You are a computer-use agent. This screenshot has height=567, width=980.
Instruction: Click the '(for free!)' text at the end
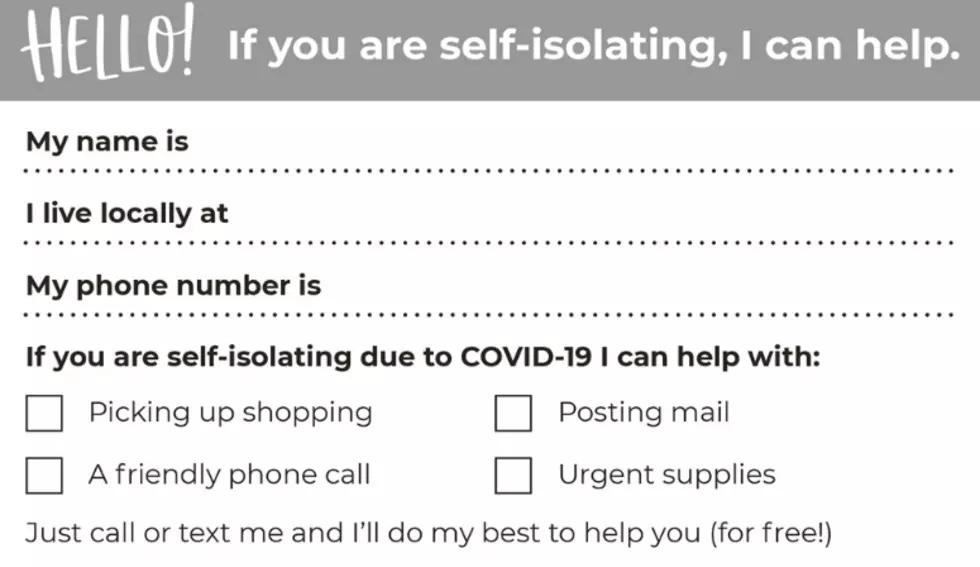click(x=771, y=533)
